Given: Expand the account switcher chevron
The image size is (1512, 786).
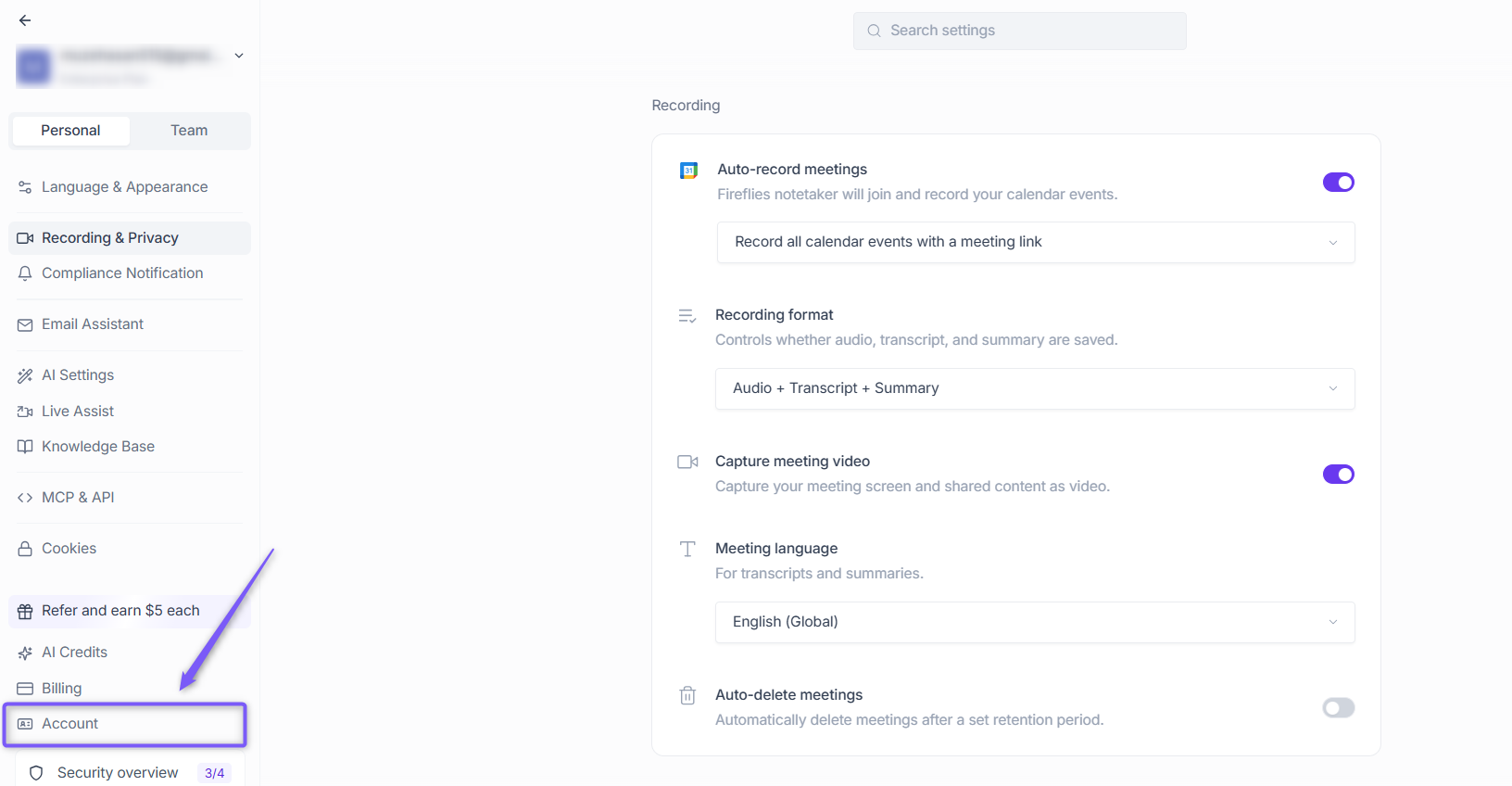Looking at the screenshot, I should 239,56.
